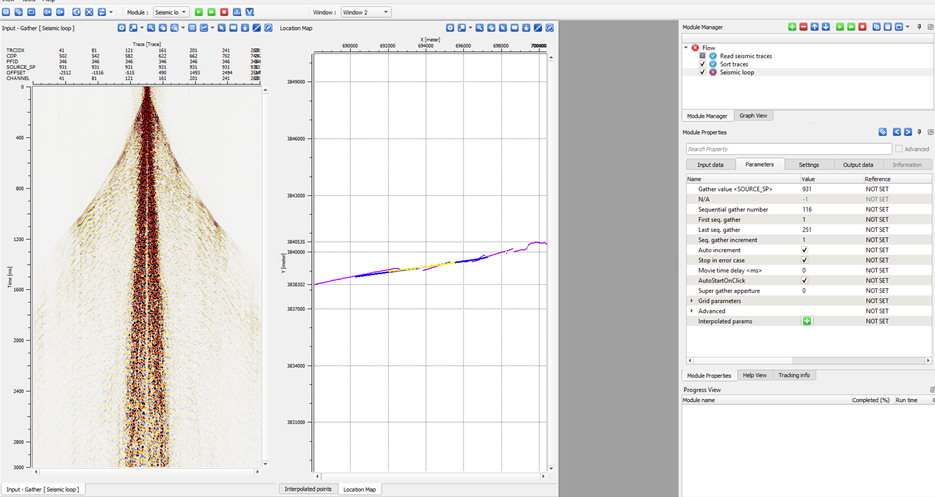
Task: Open the Graph View tab
Action: [x=754, y=116]
